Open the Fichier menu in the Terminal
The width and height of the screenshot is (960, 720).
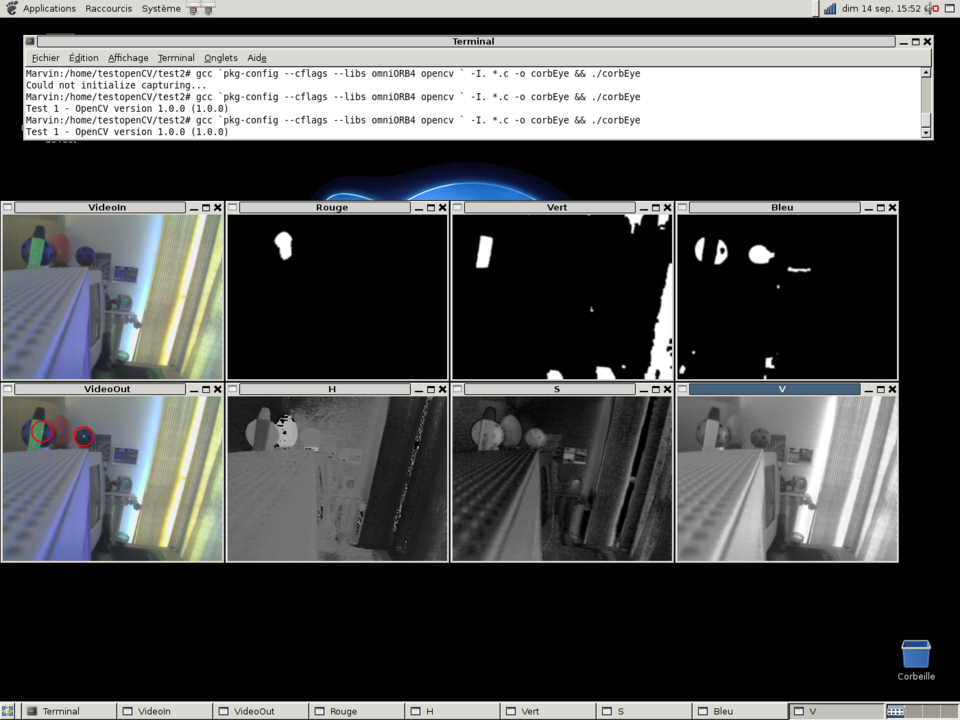click(x=45, y=57)
